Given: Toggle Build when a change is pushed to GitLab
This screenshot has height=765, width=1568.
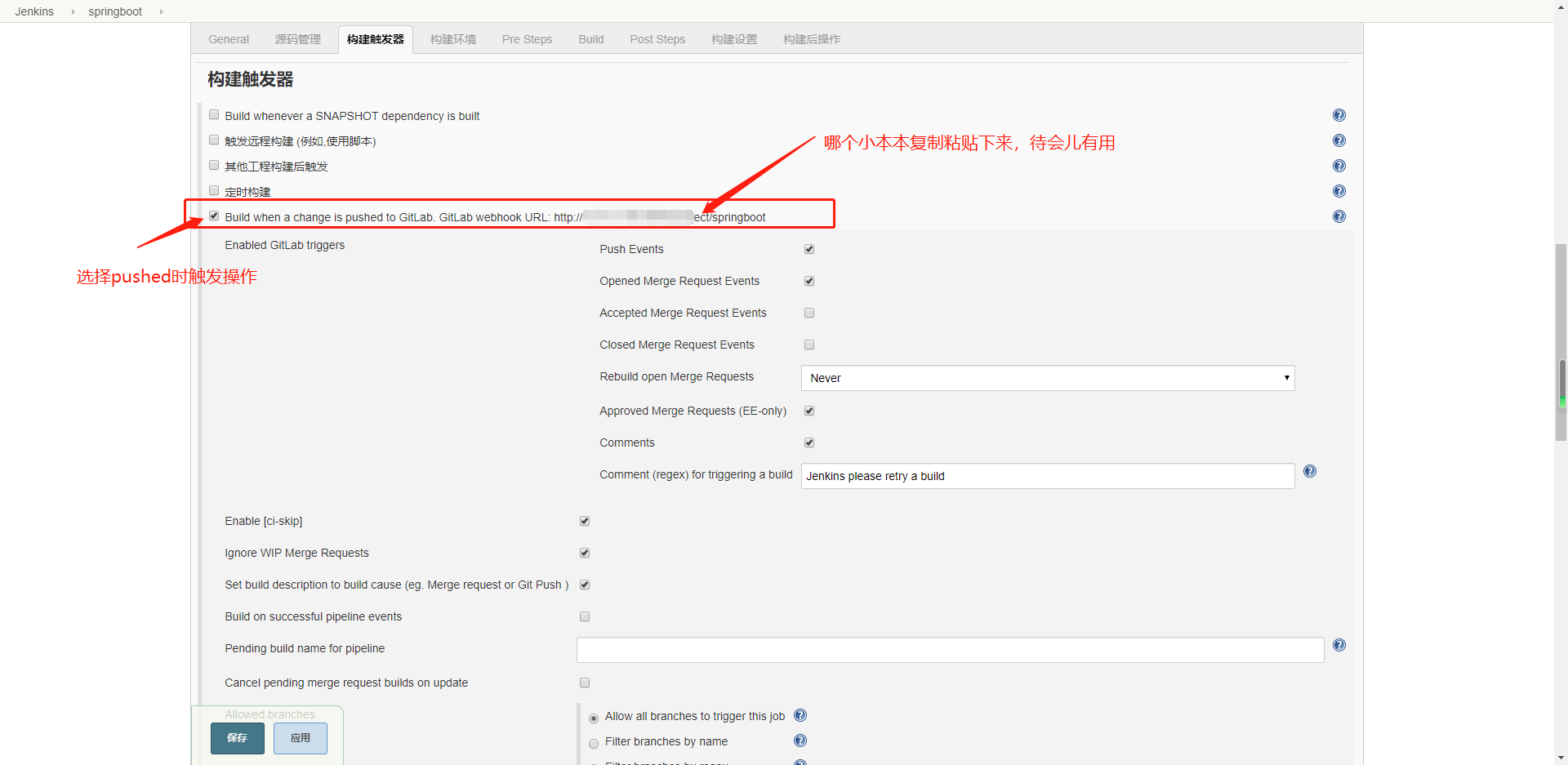Looking at the screenshot, I should [x=214, y=216].
